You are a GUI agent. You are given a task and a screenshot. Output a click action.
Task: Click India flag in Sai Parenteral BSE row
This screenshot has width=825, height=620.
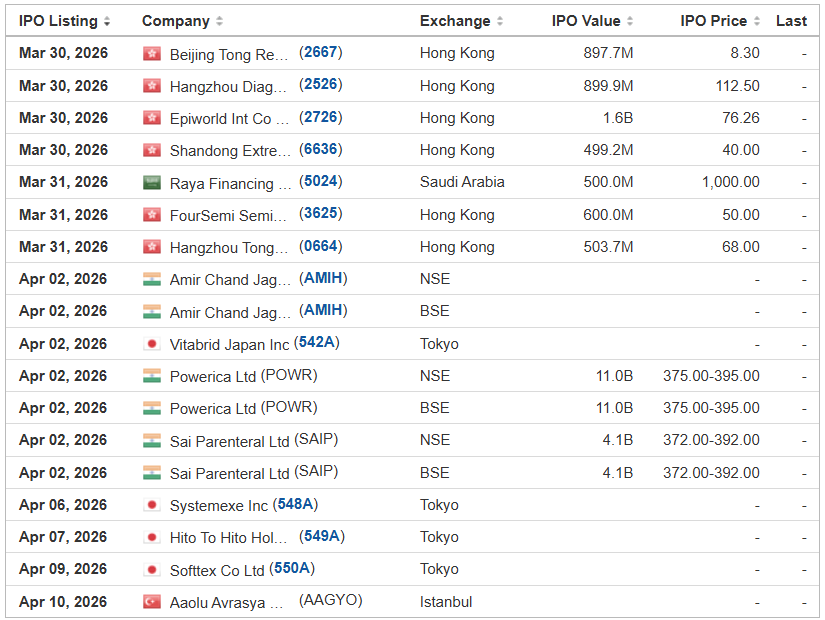[152, 473]
